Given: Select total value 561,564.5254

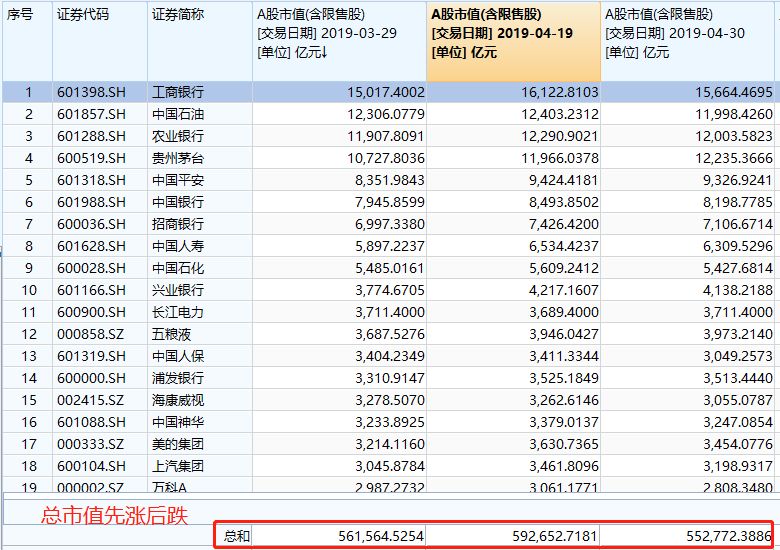Looking at the screenshot, I should pos(339,536).
